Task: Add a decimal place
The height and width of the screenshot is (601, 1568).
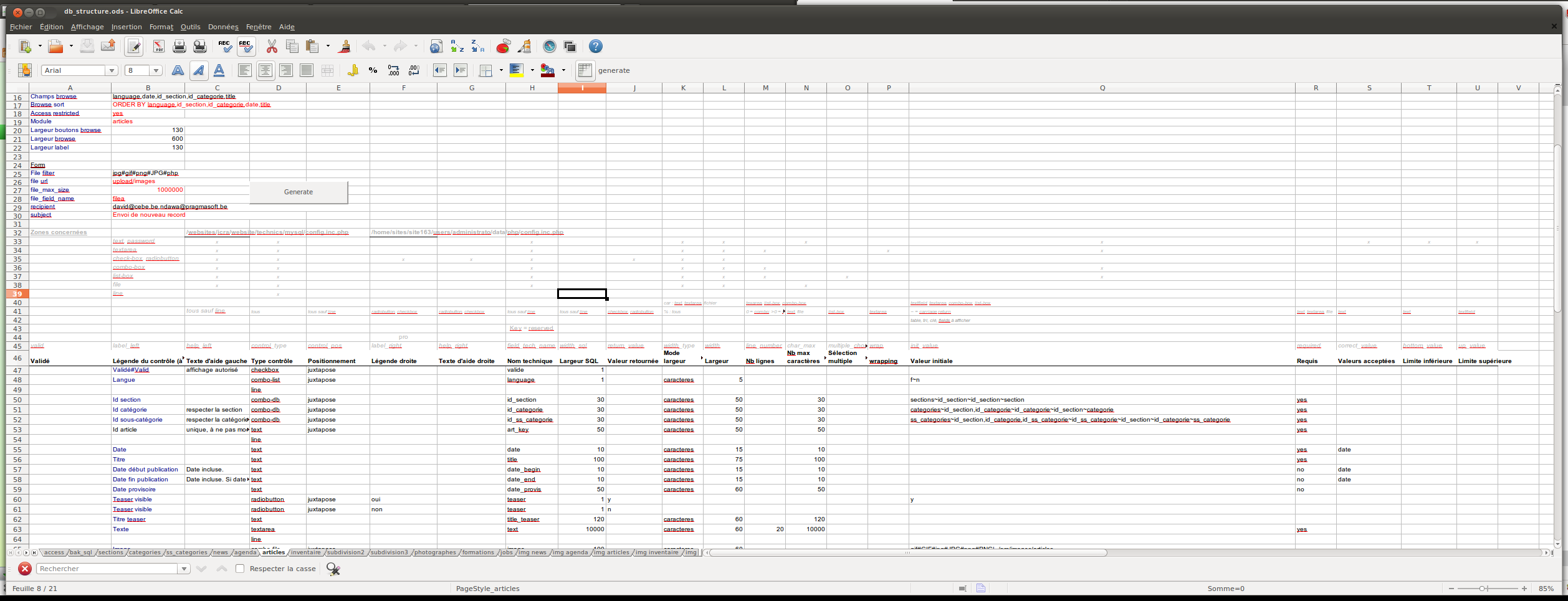Action: (393, 70)
